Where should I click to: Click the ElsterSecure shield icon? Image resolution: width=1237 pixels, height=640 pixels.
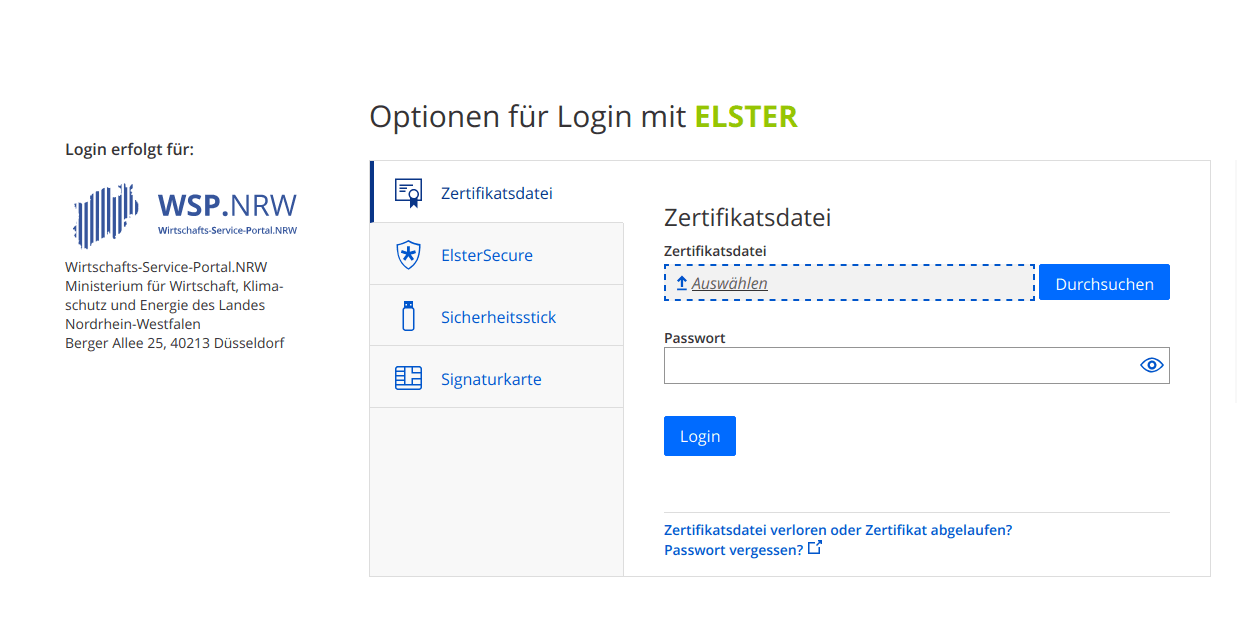pyautogui.click(x=408, y=253)
